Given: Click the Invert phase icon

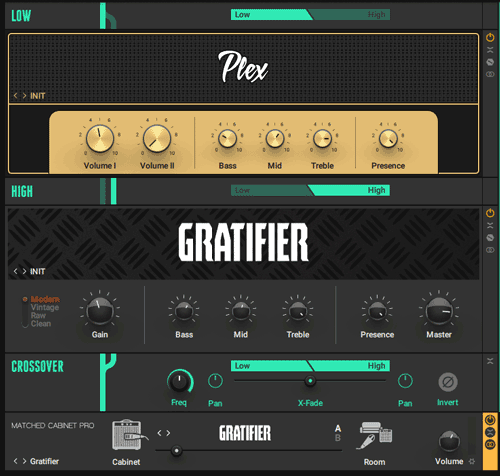Looking at the screenshot, I should [448, 382].
